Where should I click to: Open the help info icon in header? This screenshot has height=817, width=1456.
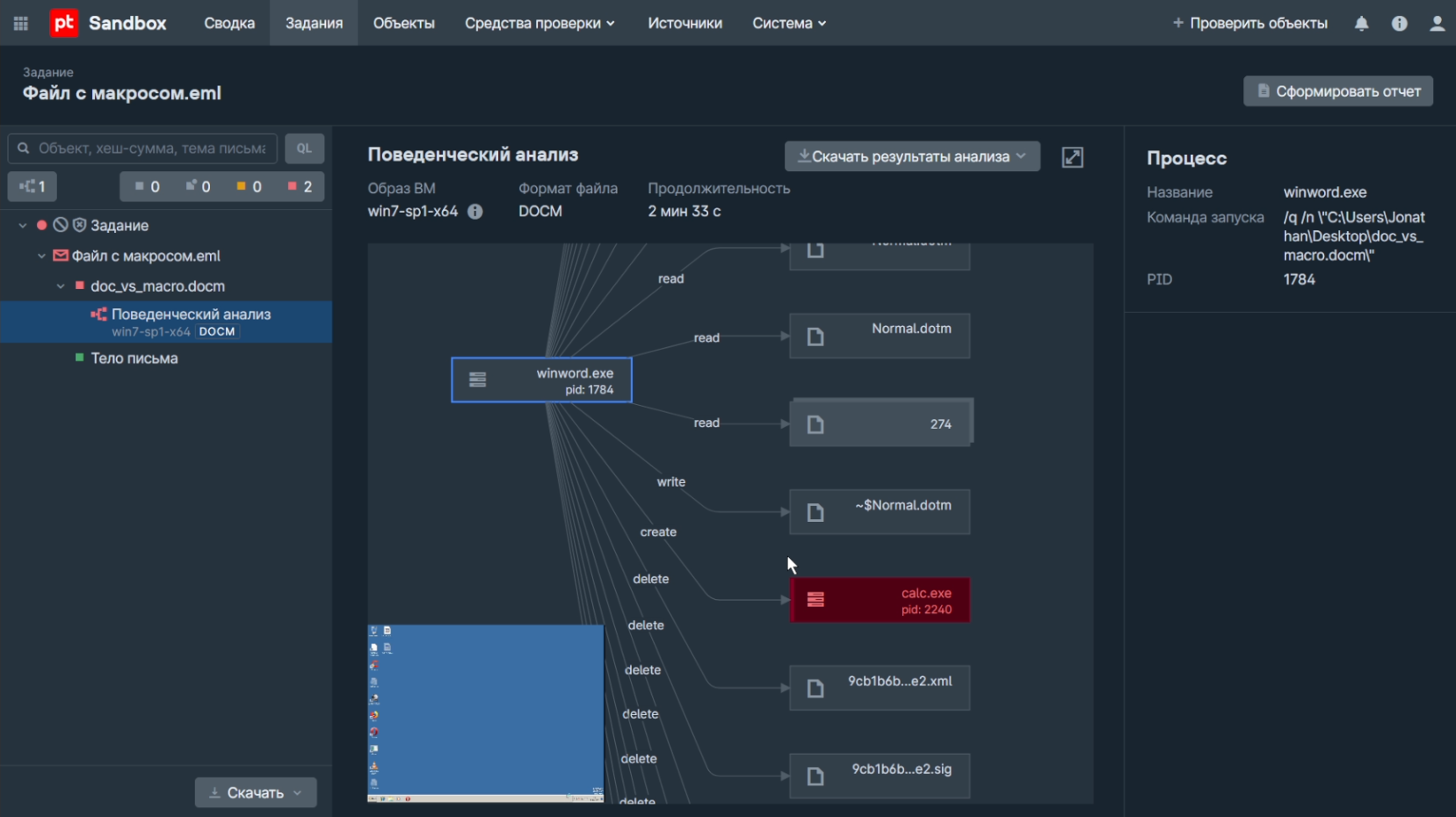1399,24
